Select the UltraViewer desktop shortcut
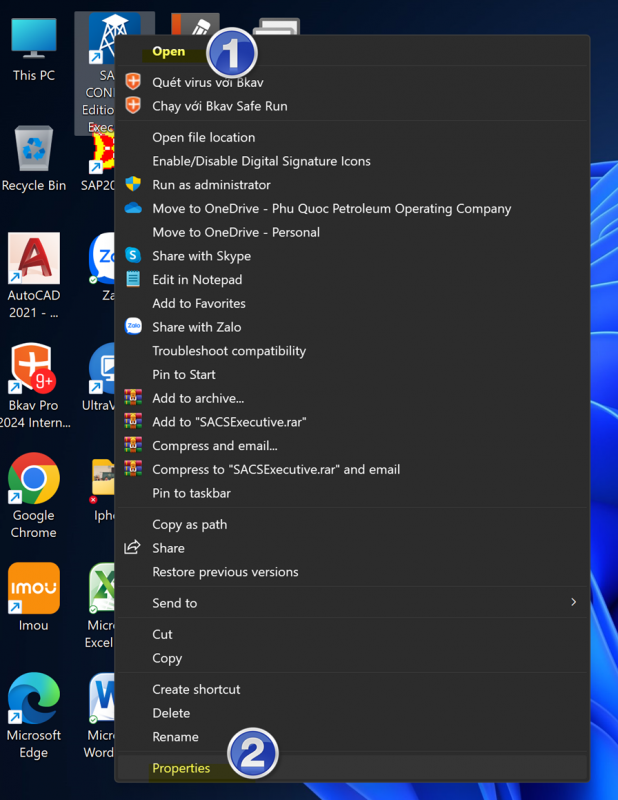The image size is (618, 800). click(98, 378)
